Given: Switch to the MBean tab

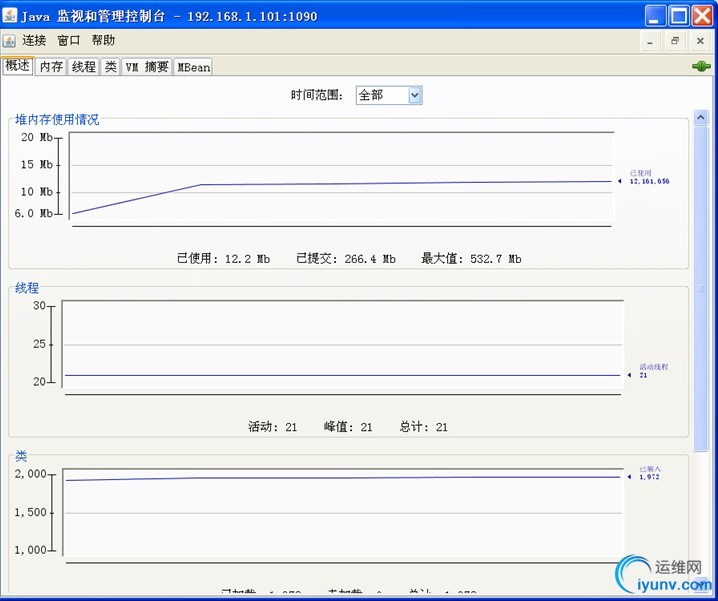Looking at the screenshot, I should coord(193,67).
